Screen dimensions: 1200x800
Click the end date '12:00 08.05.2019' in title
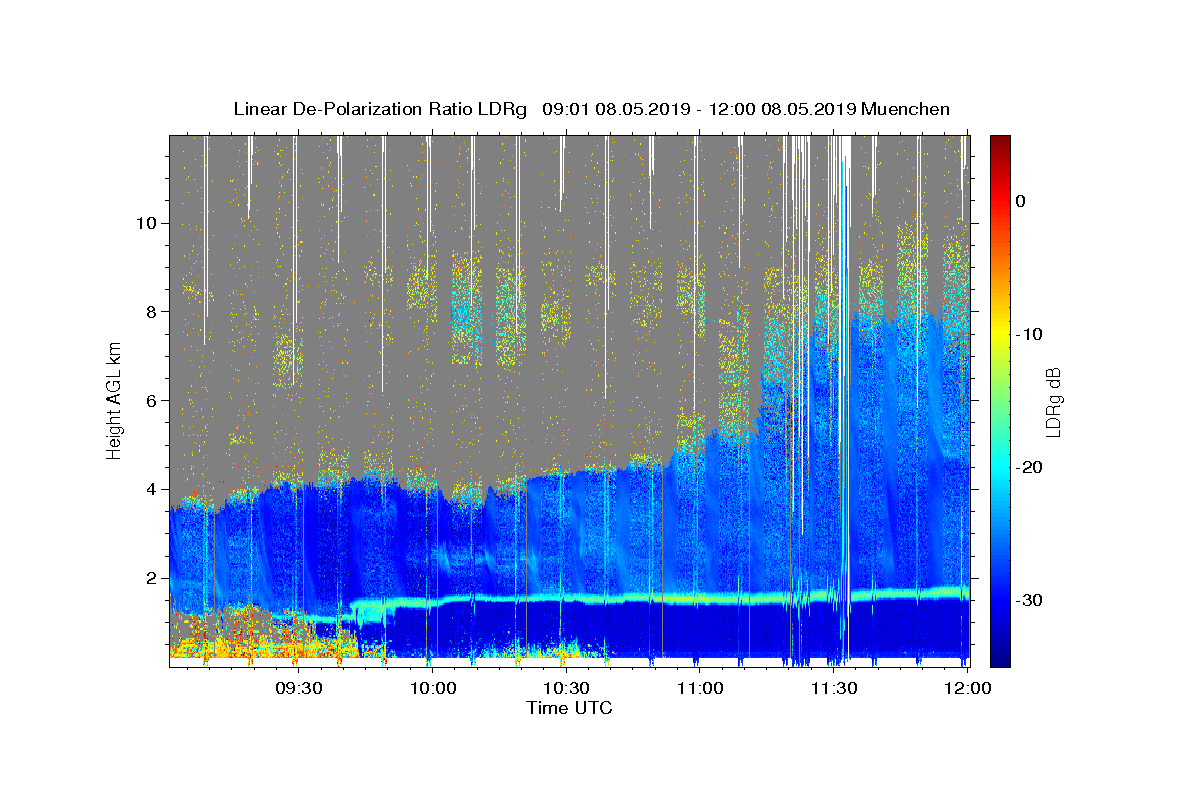pyautogui.click(x=782, y=109)
